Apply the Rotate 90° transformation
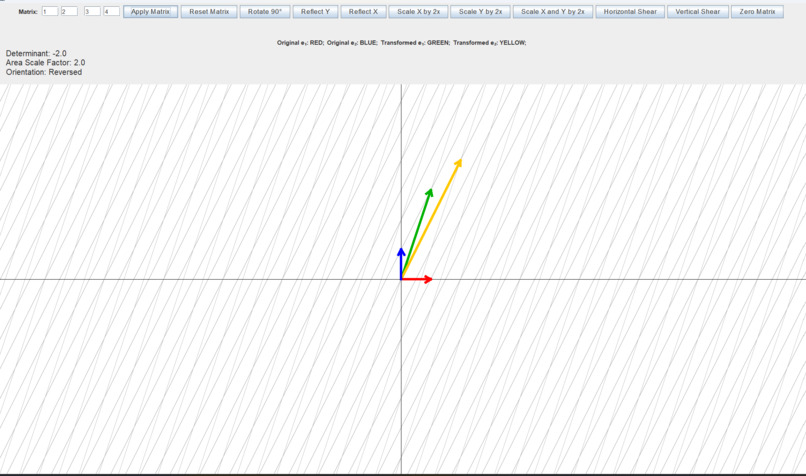 pos(265,11)
